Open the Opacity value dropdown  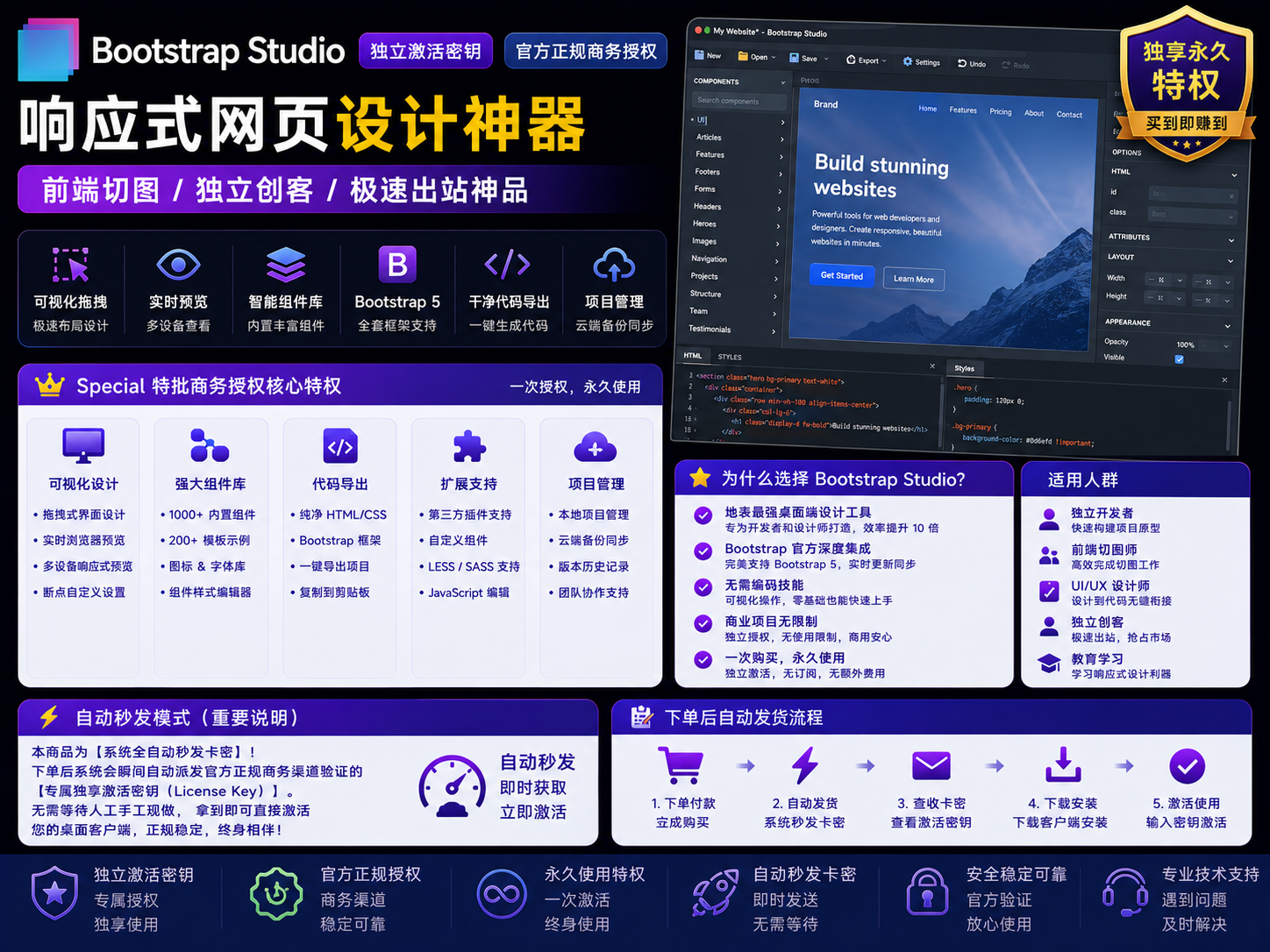point(1225,345)
